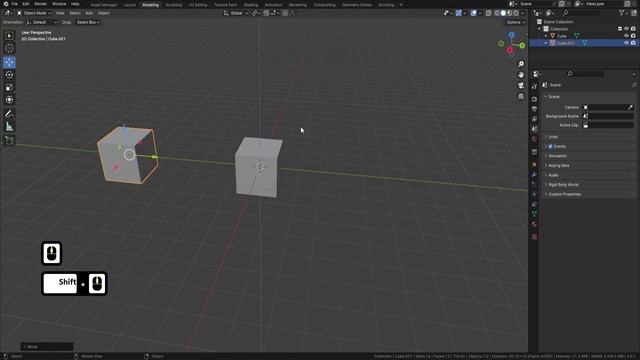
Task: Click the outliner search field
Action: pos(581,13)
